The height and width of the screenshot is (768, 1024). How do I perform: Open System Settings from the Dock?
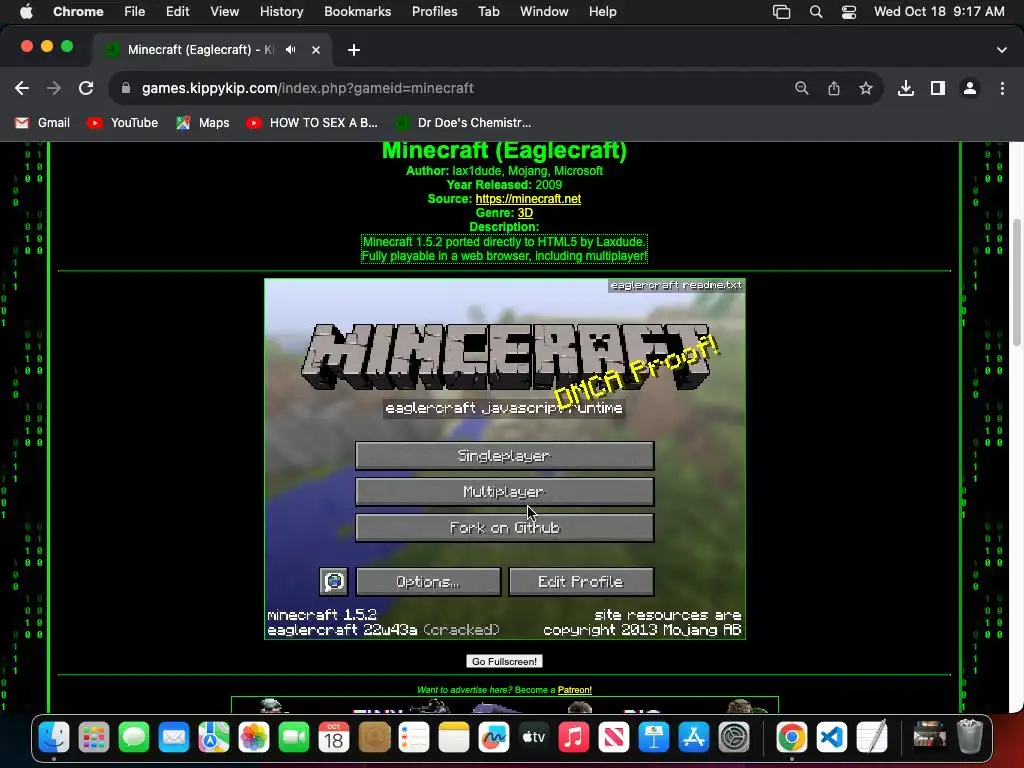(733, 737)
